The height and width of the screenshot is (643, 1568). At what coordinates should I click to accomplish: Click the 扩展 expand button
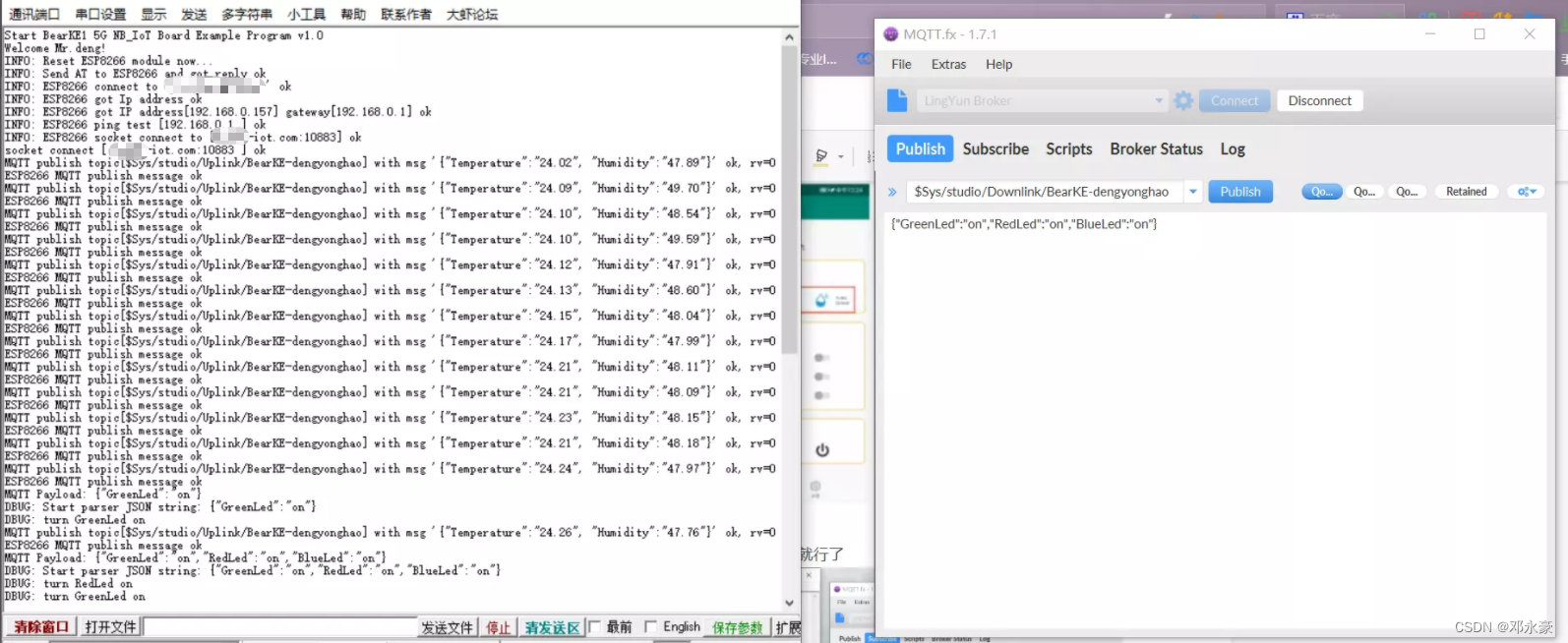coord(787,627)
